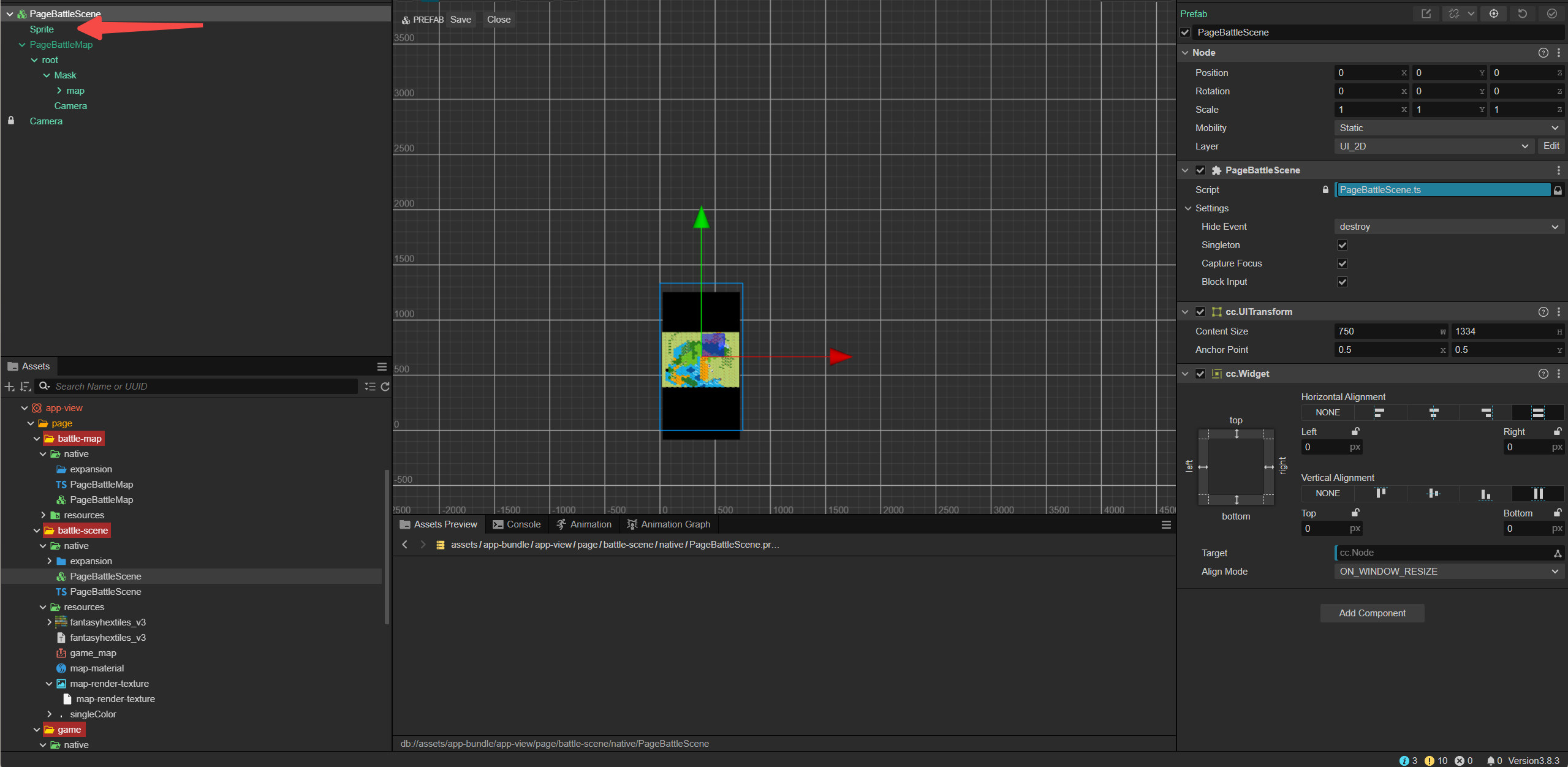This screenshot has height=767, width=1568.
Task: Click the Add Component button
Action: tap(1372, 613)
